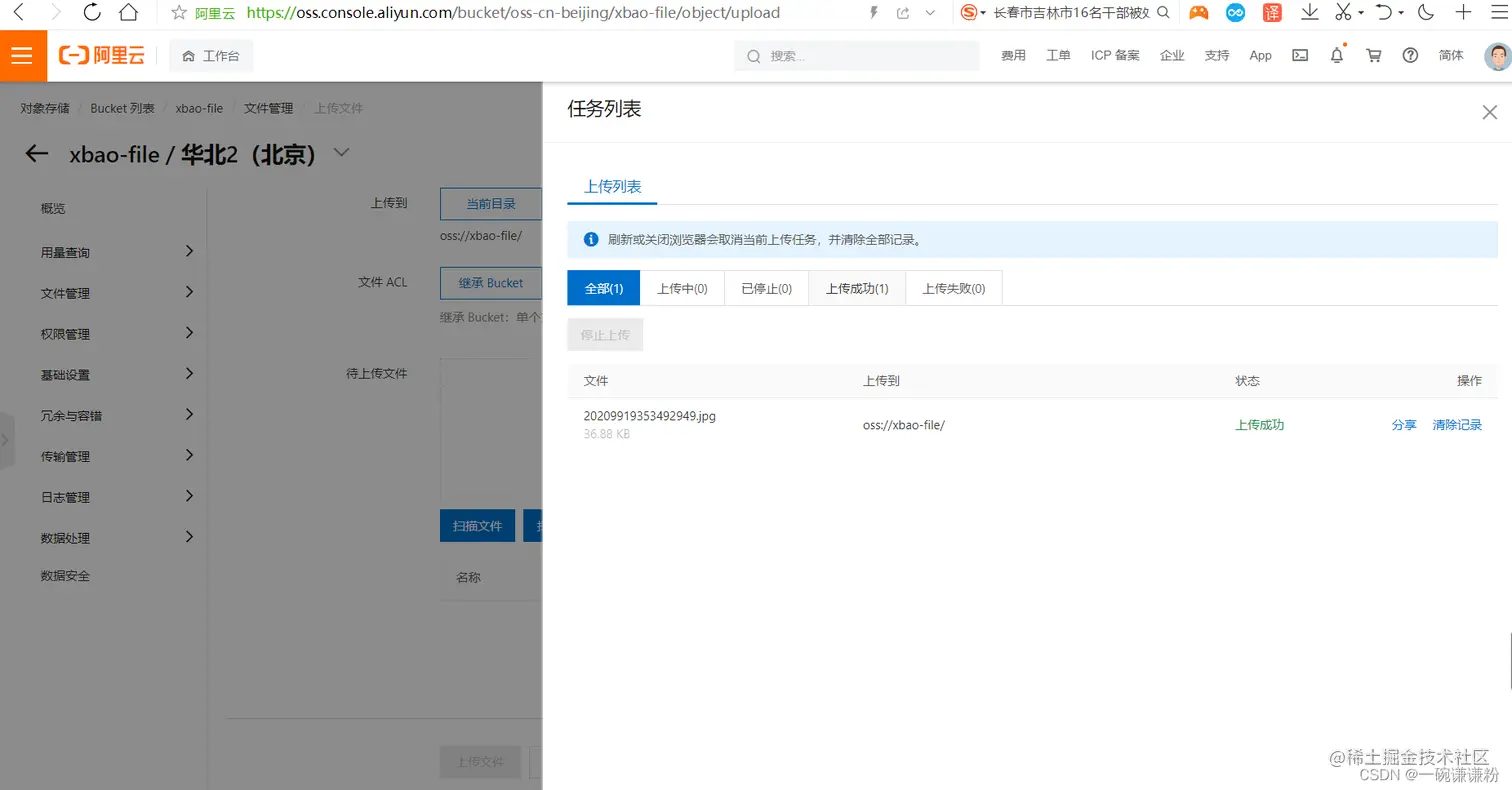This screenshot has height=790, width=1512.
Task: Open 概览 in the sidebar
Action: pyautogui.click(x=53, y=209)
